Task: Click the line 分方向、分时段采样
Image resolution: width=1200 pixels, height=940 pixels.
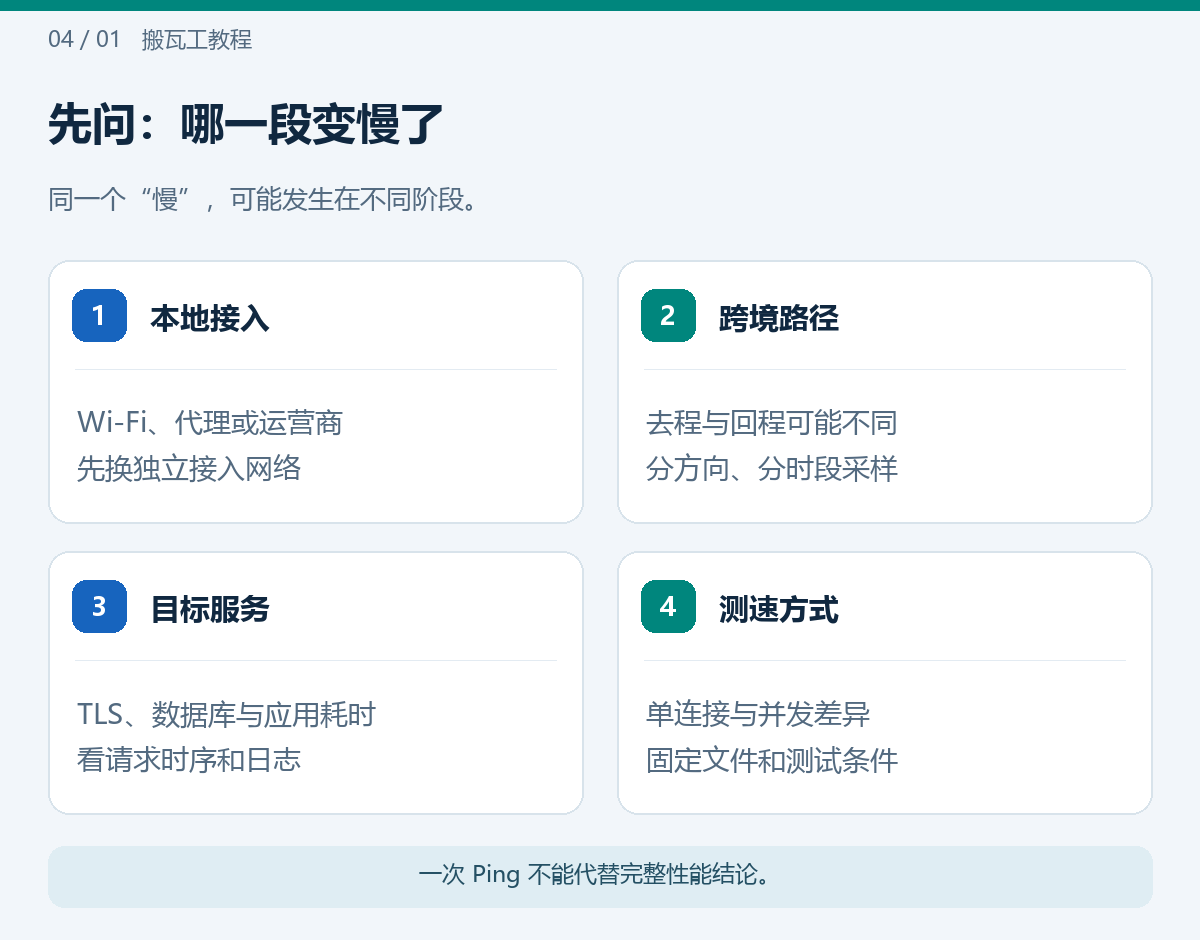Action: (772, 468)
